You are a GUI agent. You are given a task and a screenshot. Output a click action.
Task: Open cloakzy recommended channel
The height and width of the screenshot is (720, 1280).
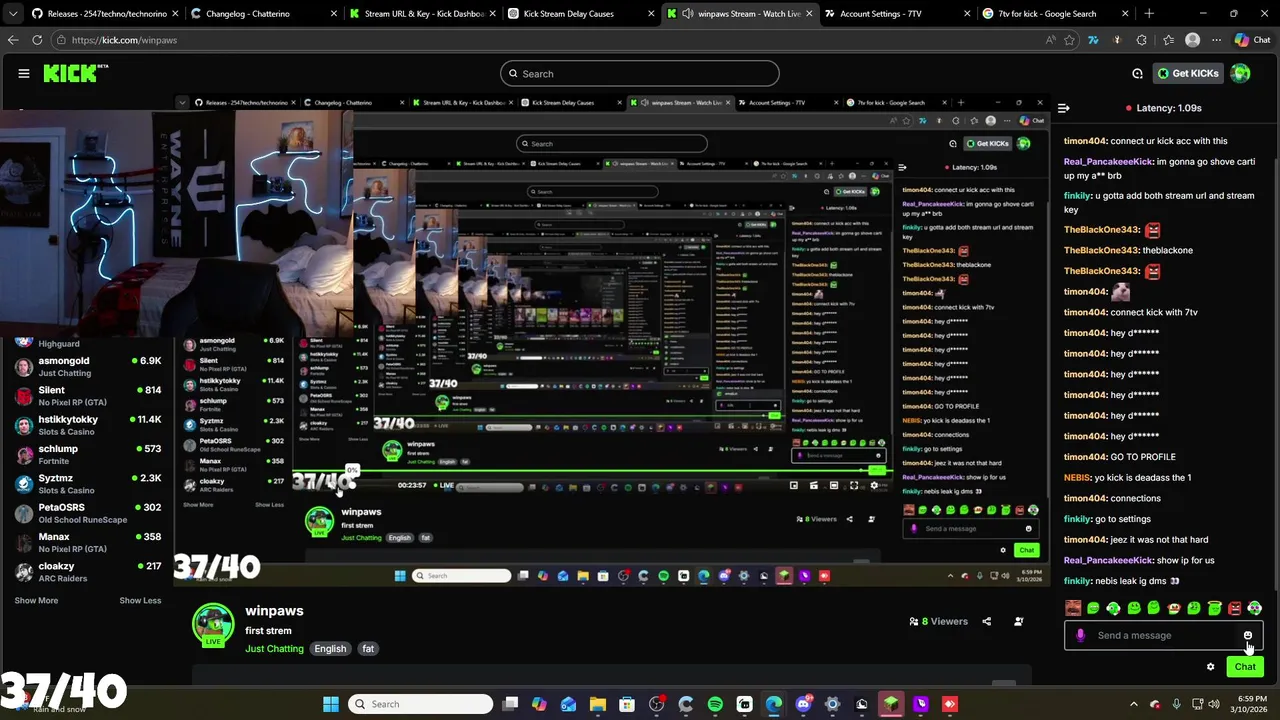click(x=88, y=572)
